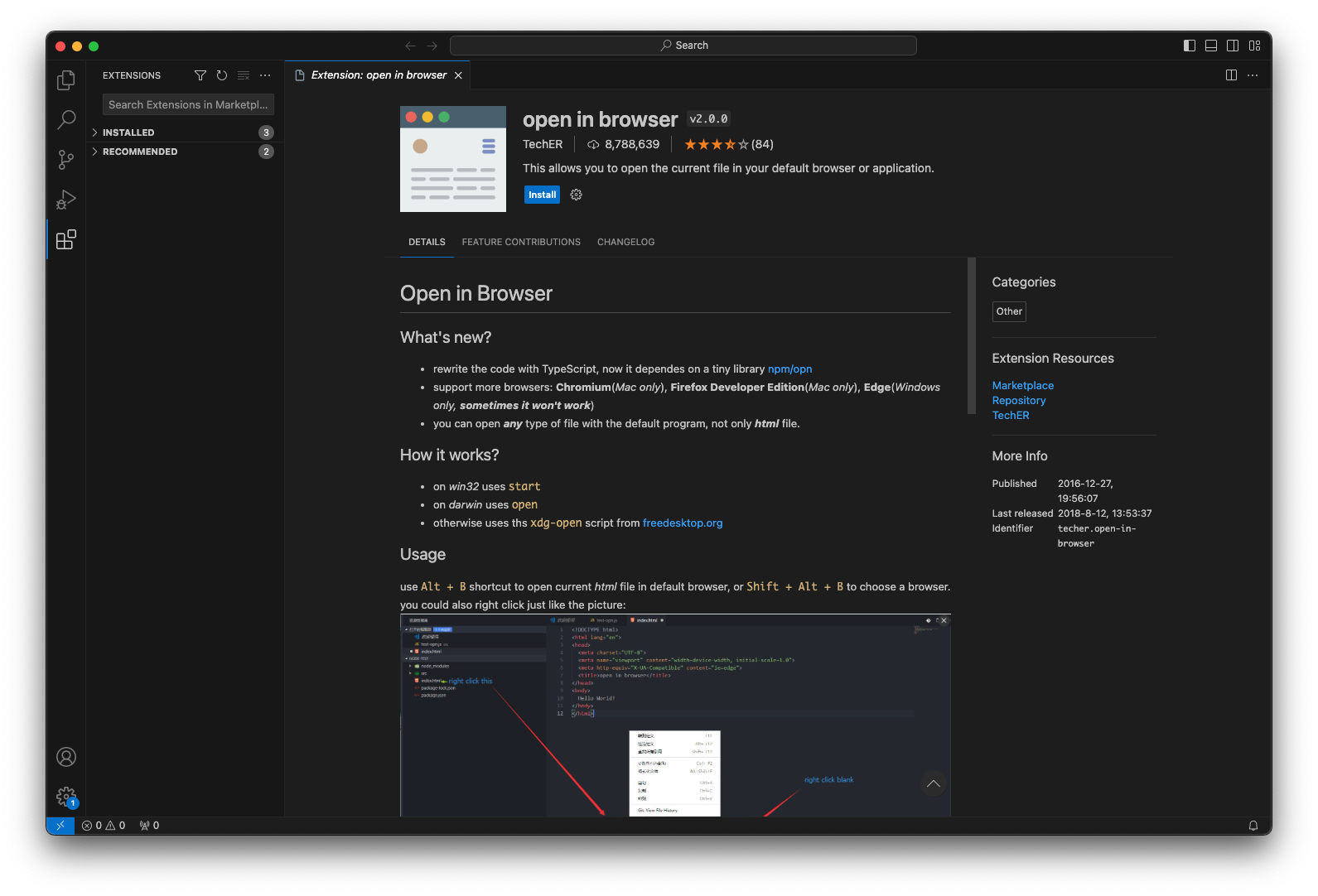Viewport: 1318px width, 896px height.
Task: Click the v2.0.0 version badge
Action: (x=708, y=119)
